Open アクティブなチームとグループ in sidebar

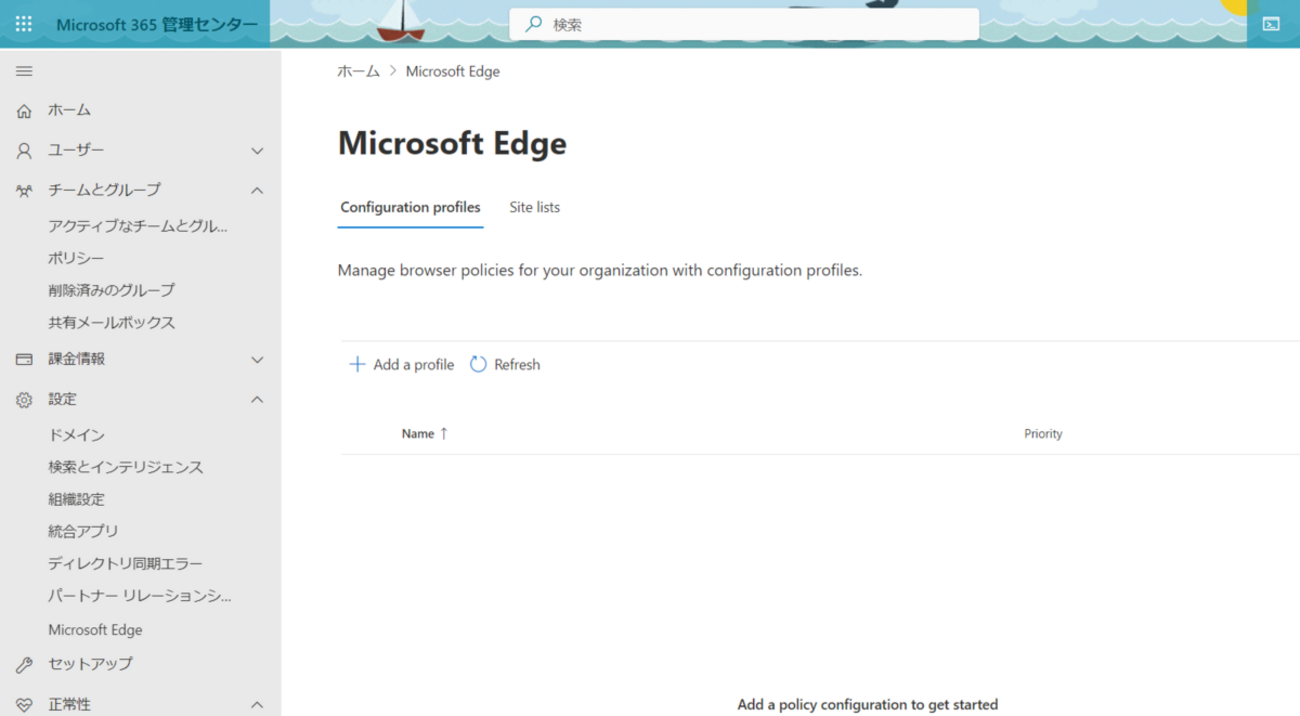pos(138,226)
